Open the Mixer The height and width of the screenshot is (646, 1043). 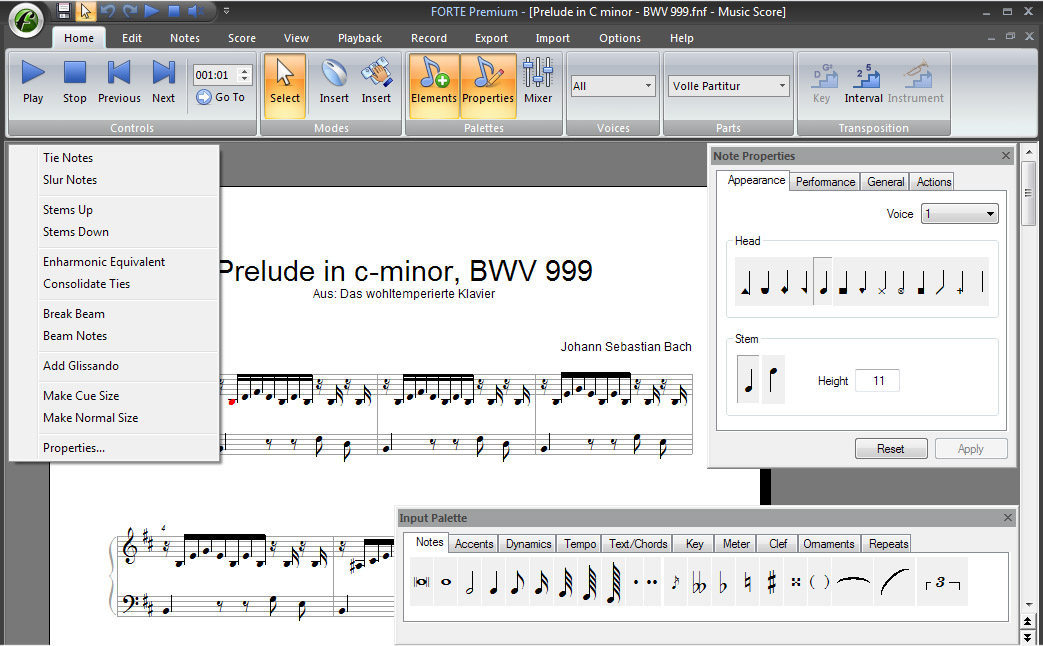[x=537, y=82]
